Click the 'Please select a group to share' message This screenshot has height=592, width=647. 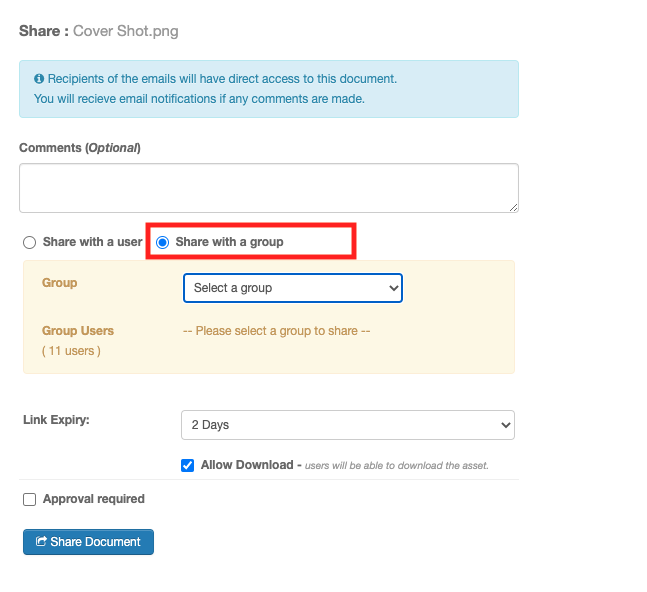pos(276,331)
